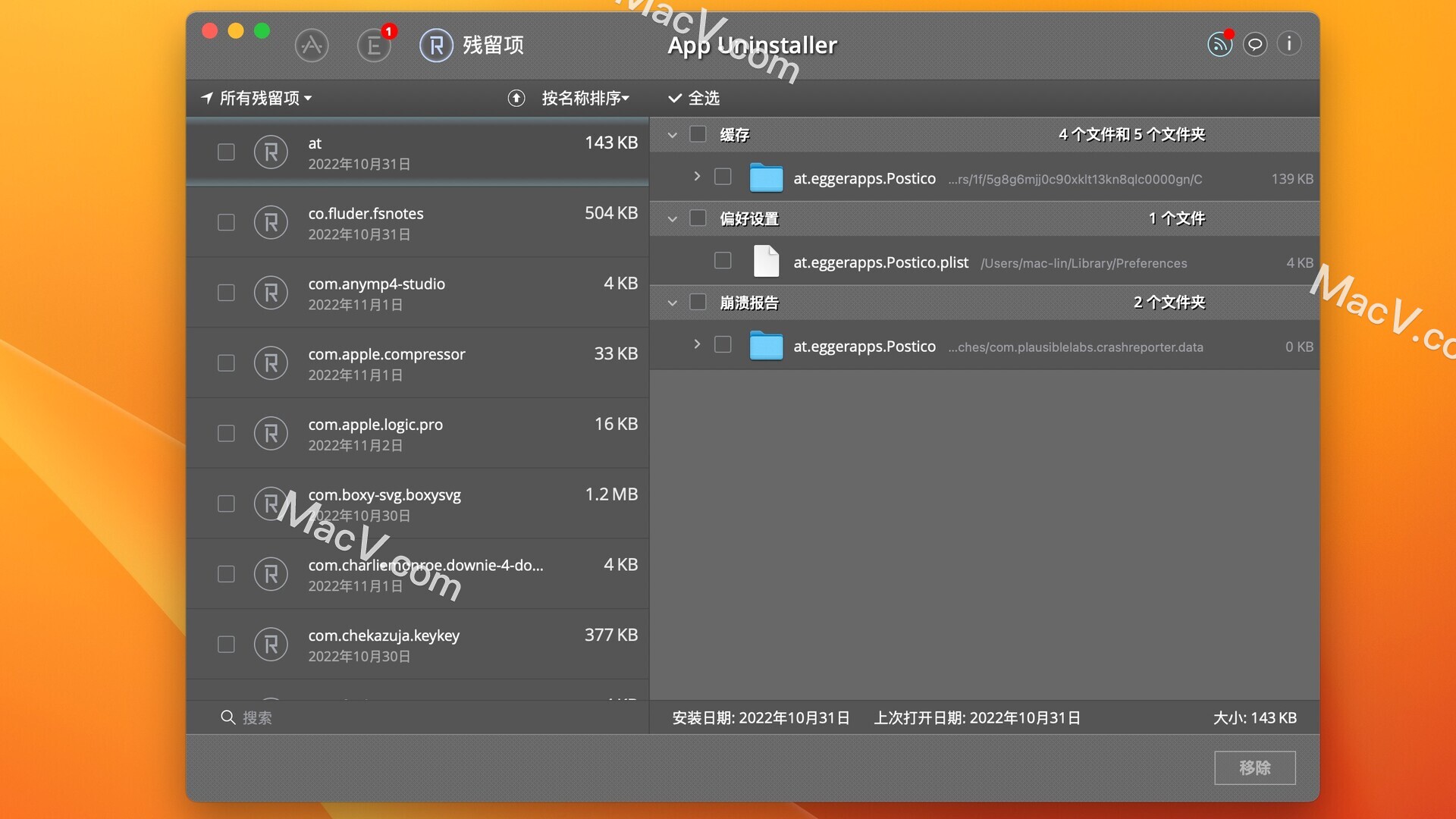
Task: Click the crash report Postico folder icon
Action: point(766,346)
